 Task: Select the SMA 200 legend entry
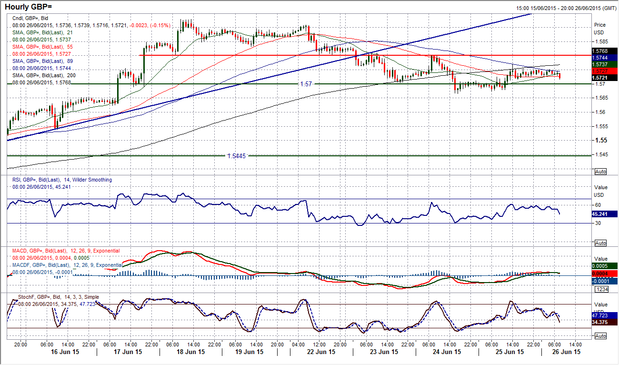[44, 75]
